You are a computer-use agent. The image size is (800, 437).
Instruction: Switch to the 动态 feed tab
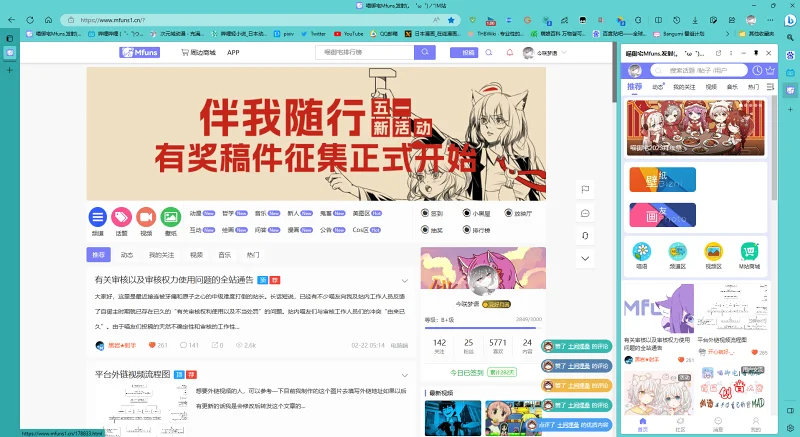(x=127, y=255)
